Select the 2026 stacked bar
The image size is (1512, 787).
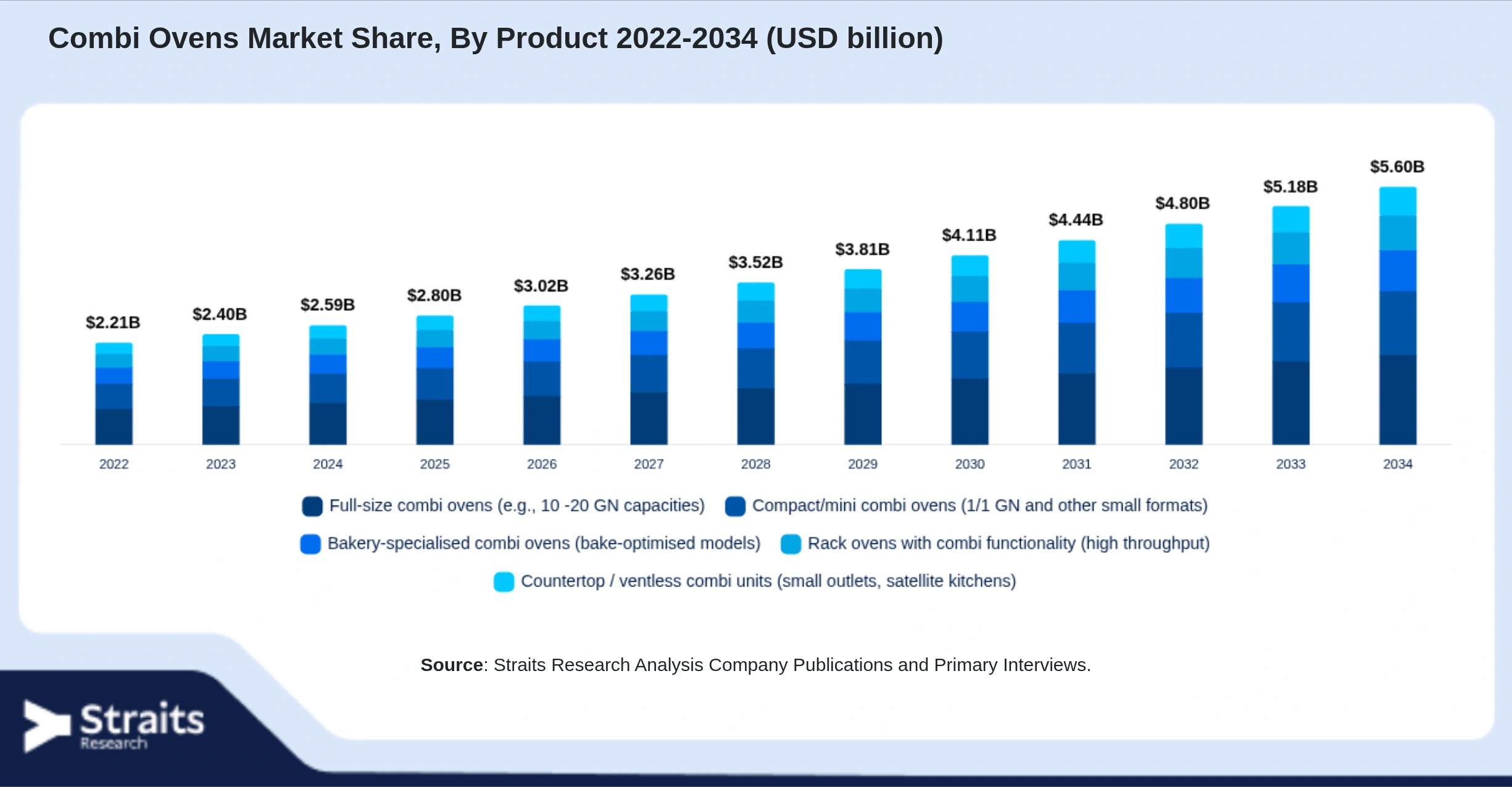542,375
